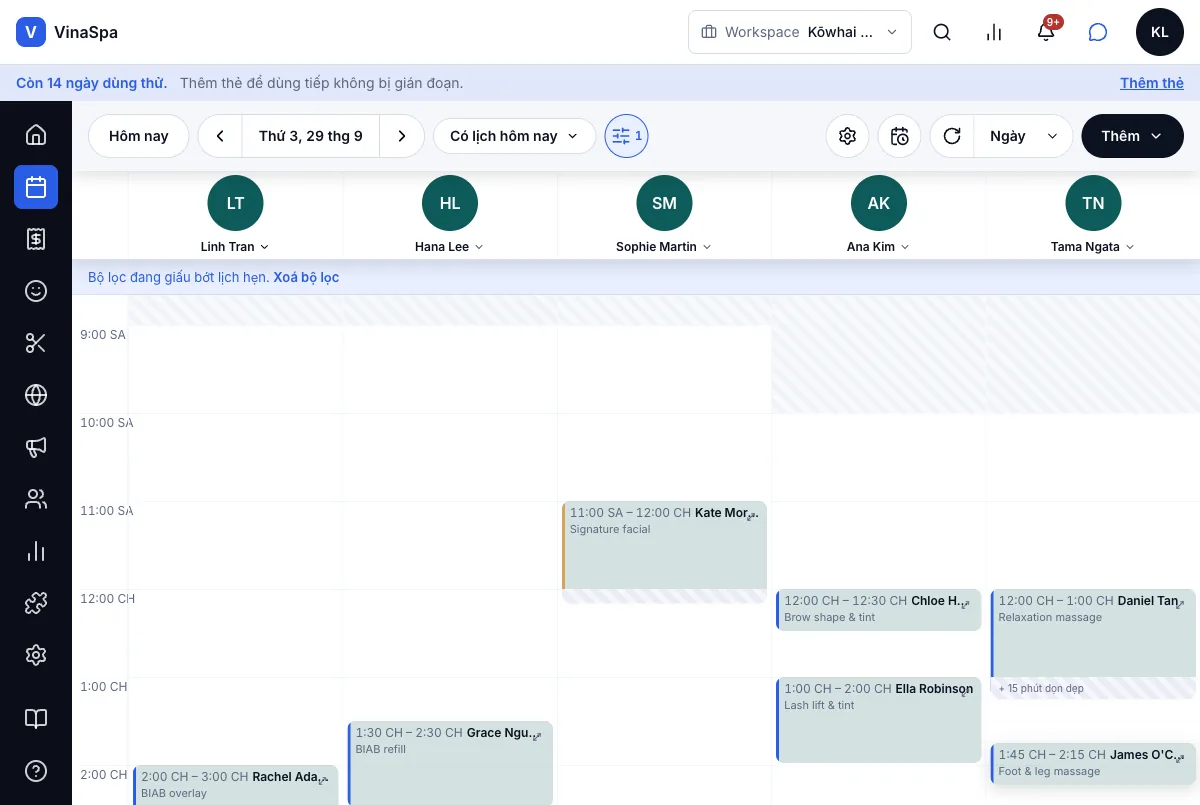This screenshot has height=805, width=1200.
Task: Open the puzzle piece add-ons icon
Action: point(36,603)
